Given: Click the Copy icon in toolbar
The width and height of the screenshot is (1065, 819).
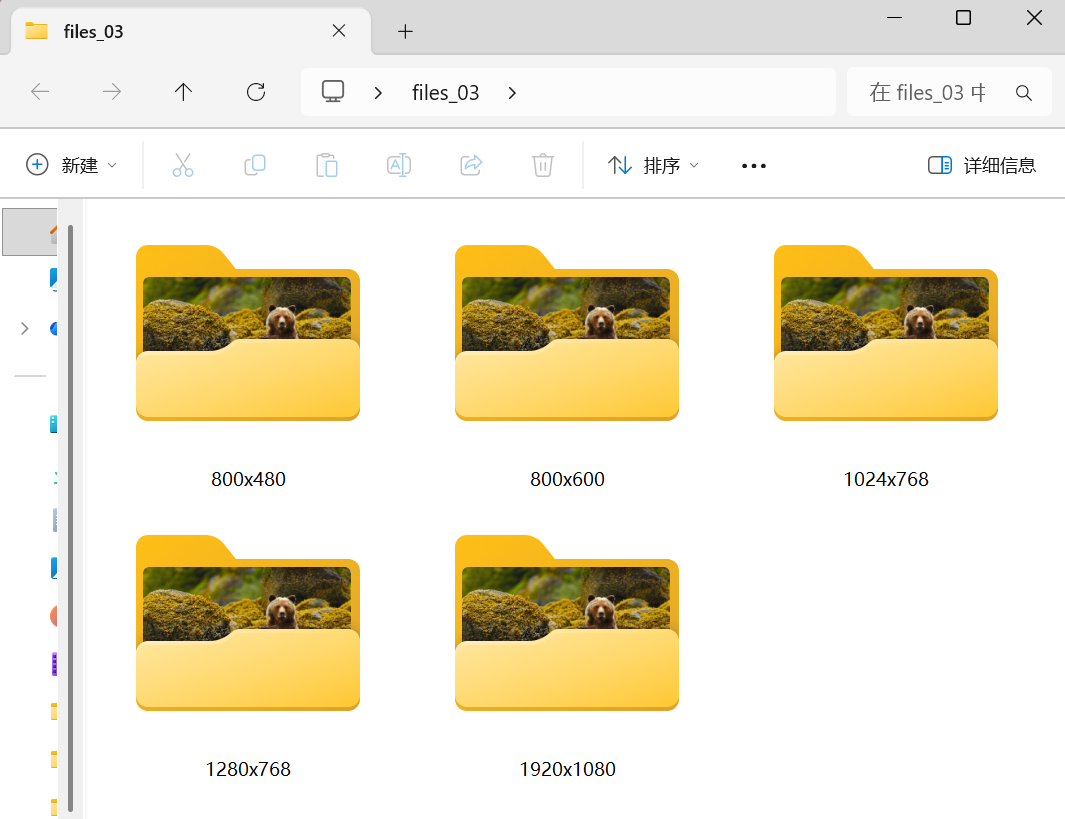Looking at the screenshot, I should (x=255, y=165).
